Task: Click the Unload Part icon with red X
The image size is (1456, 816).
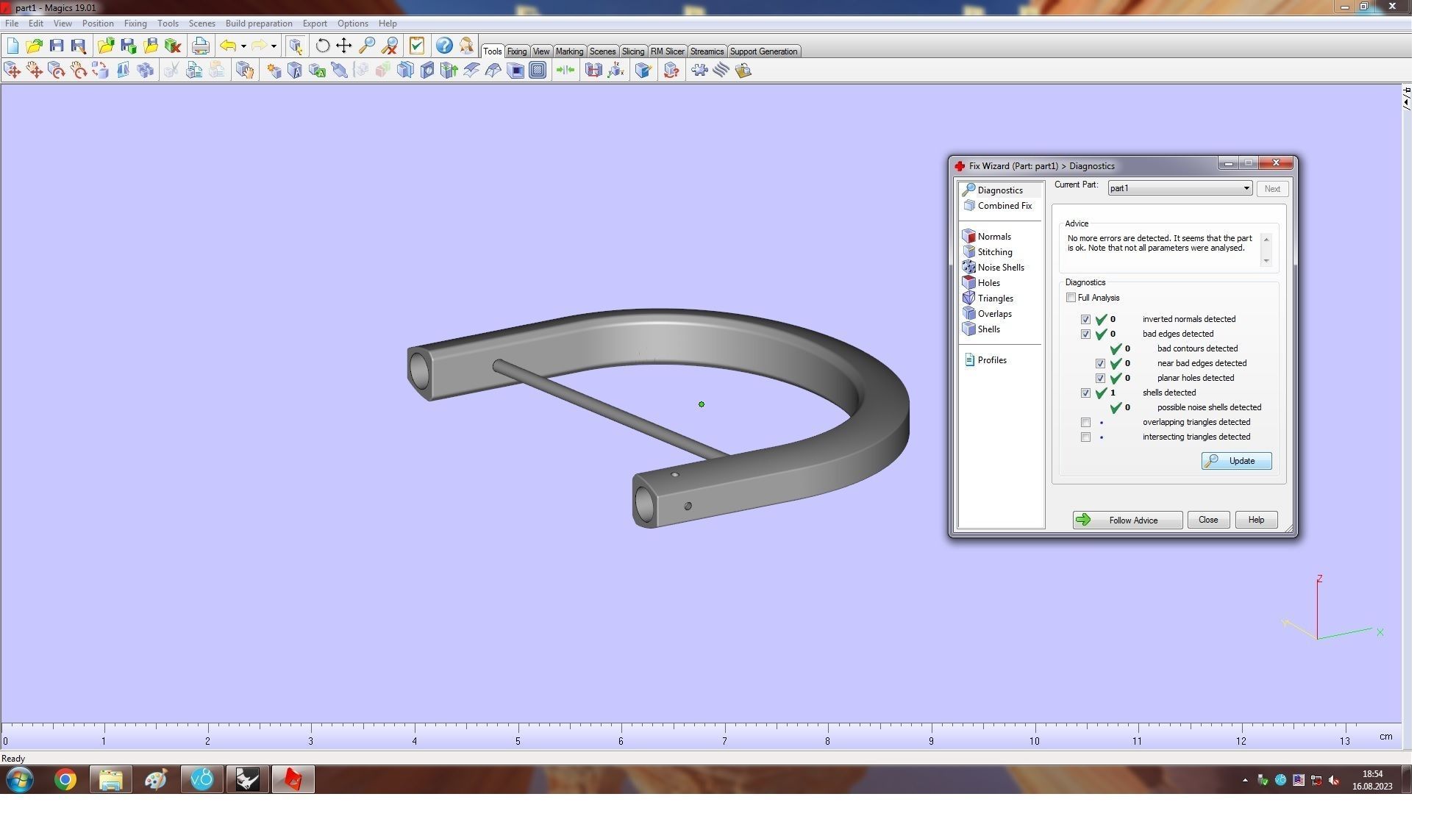Action: click(x=173, y=46)
